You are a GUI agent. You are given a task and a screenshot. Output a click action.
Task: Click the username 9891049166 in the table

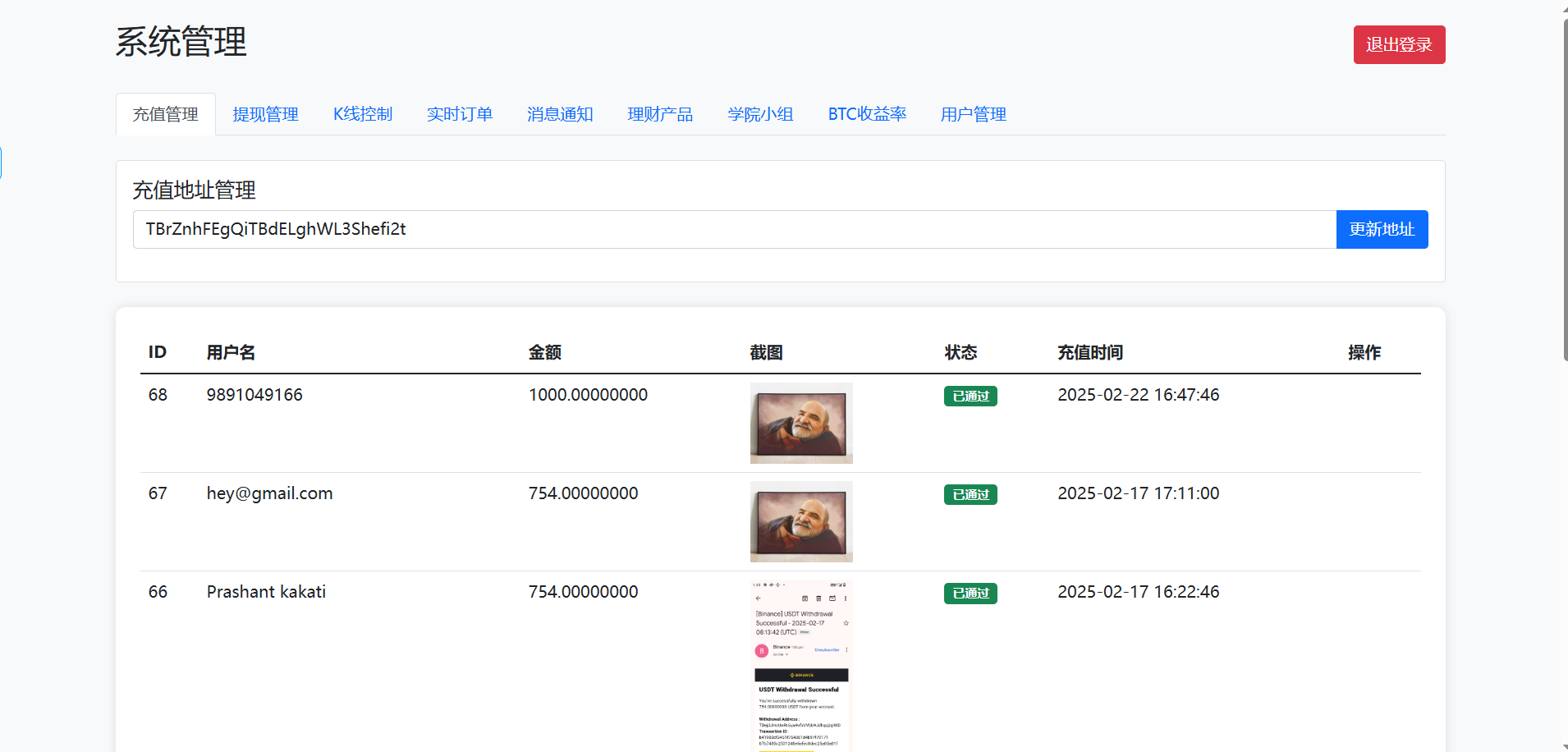pyautogui.click(x=254, y=395)
